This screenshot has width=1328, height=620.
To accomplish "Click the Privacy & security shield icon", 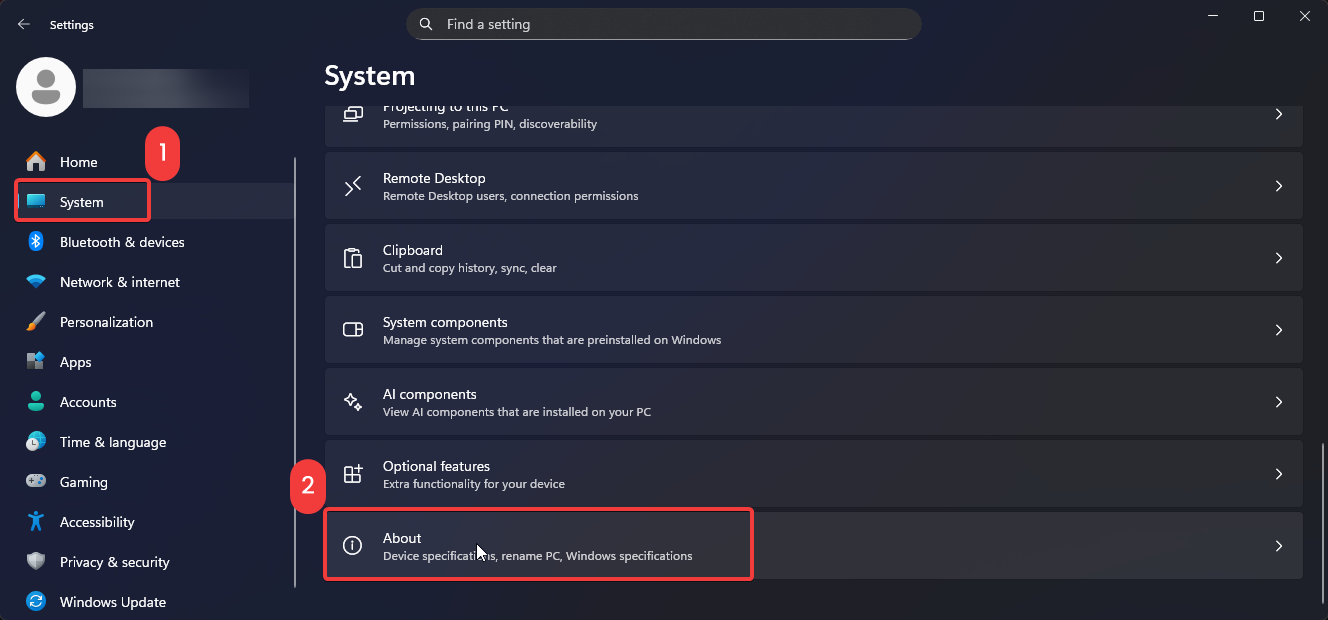I will [36, 562].
